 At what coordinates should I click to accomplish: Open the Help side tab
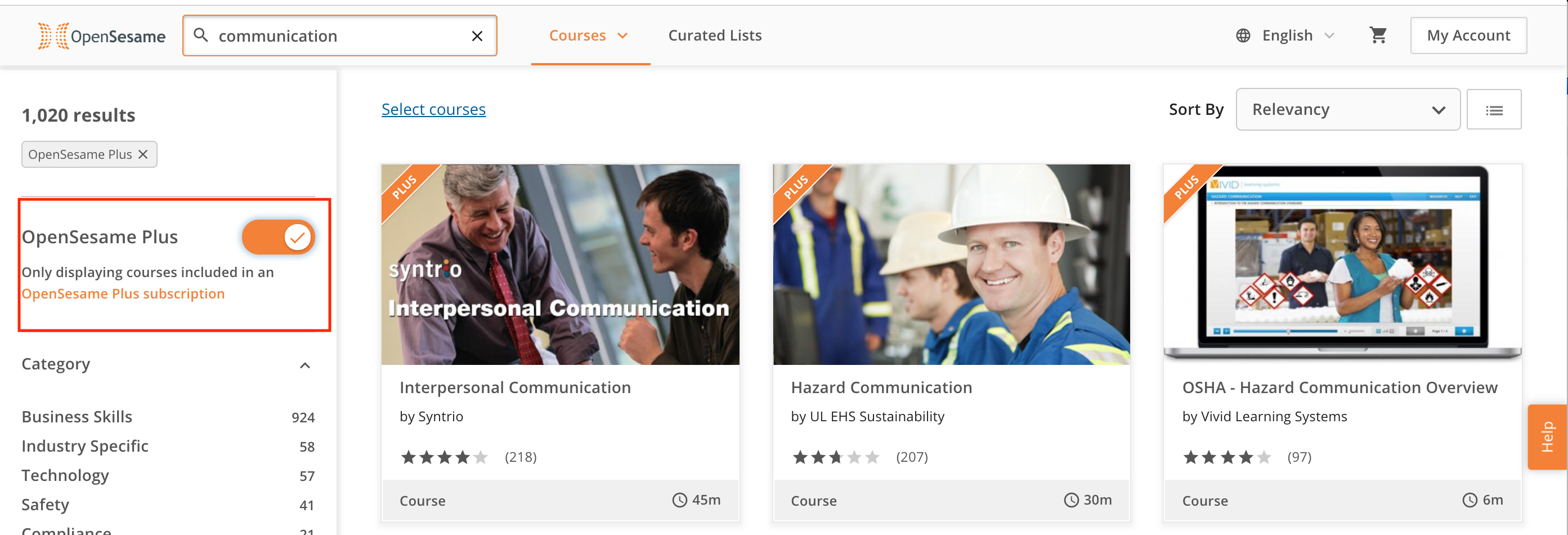click(1547, 437)
